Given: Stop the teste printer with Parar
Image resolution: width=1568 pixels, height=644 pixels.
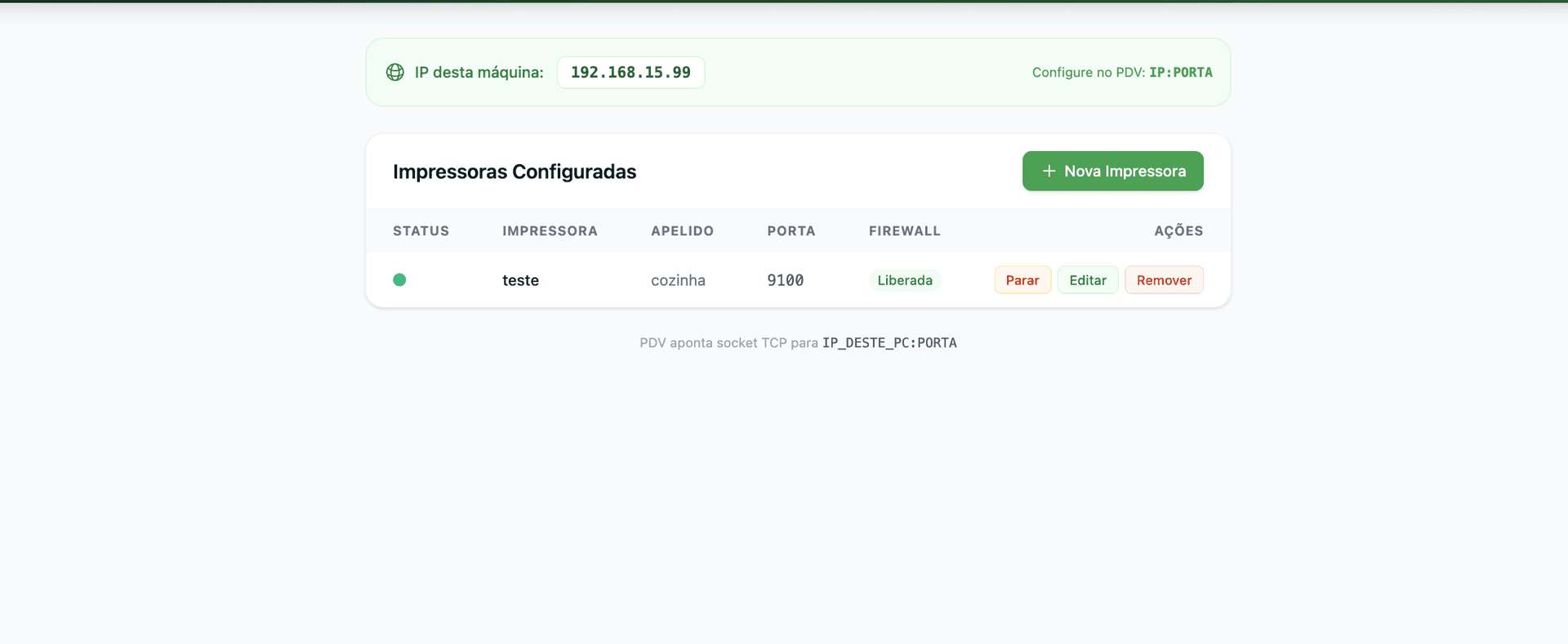Looking at the screenshot, I should point(1022,280).
